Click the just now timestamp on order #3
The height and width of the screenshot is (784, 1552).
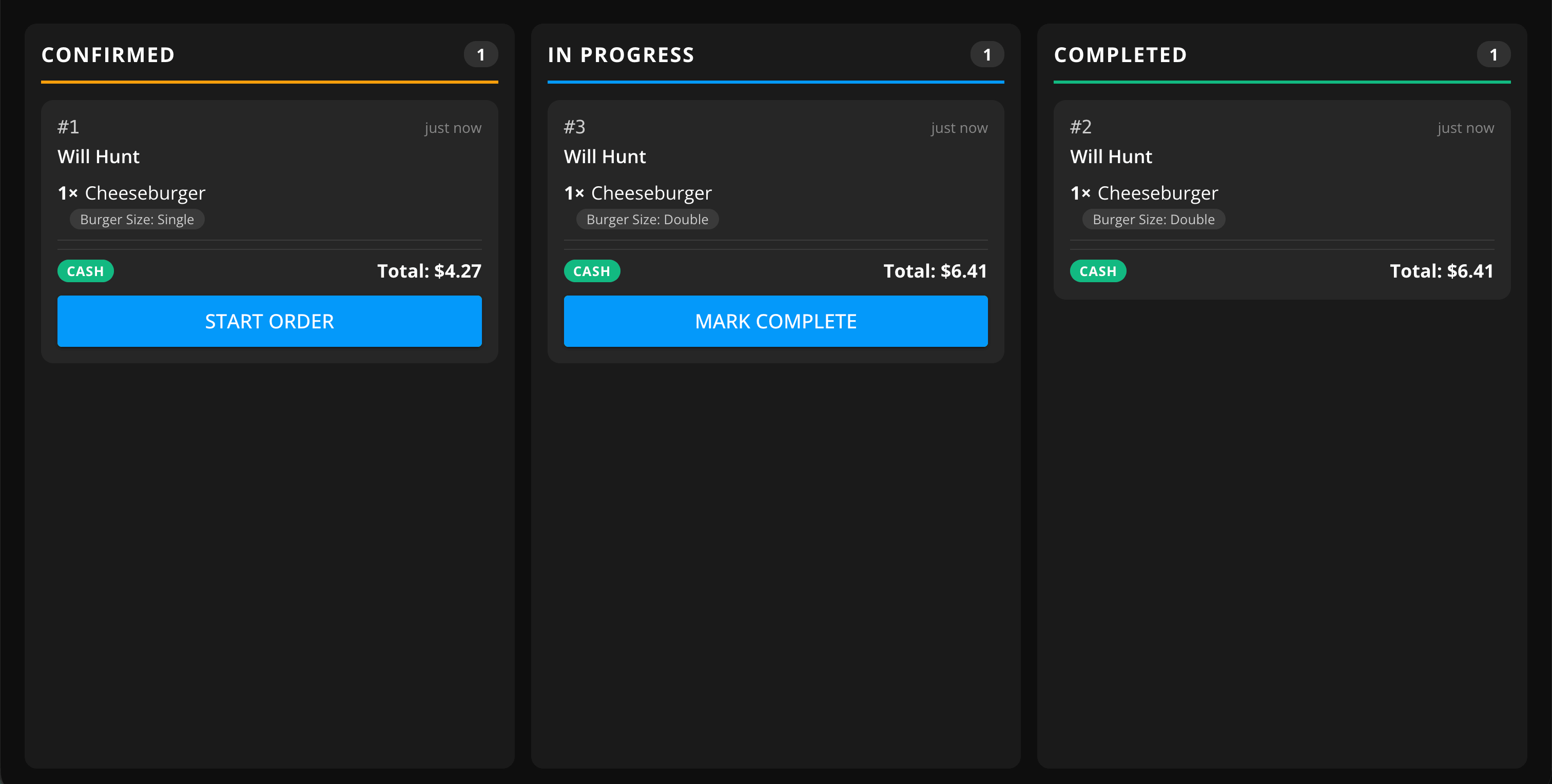pos(959,128)
